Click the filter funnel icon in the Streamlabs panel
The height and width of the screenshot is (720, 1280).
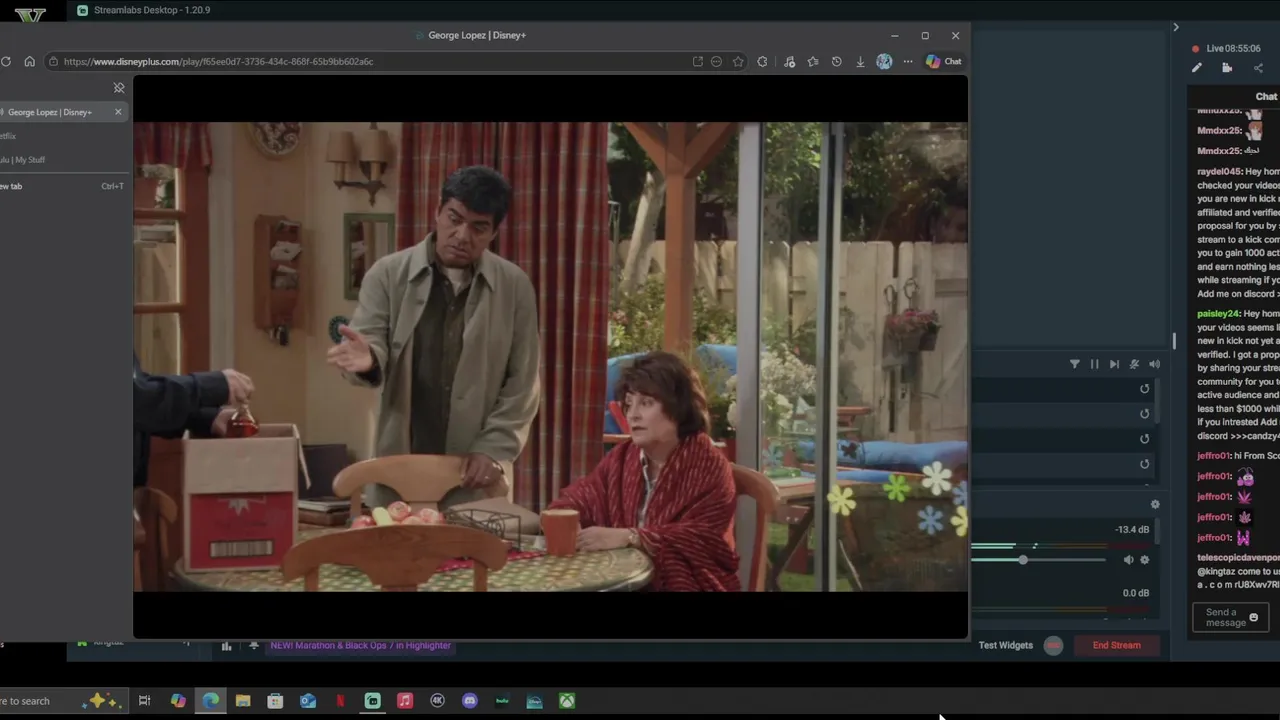pyautogui.click(x=1075, y=364)
